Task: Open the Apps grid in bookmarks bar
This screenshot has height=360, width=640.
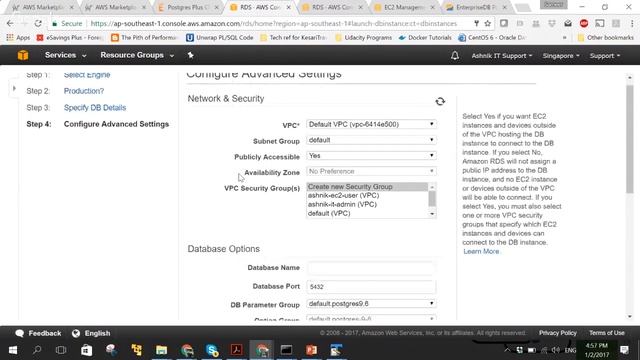Action: tap(18, 38)
